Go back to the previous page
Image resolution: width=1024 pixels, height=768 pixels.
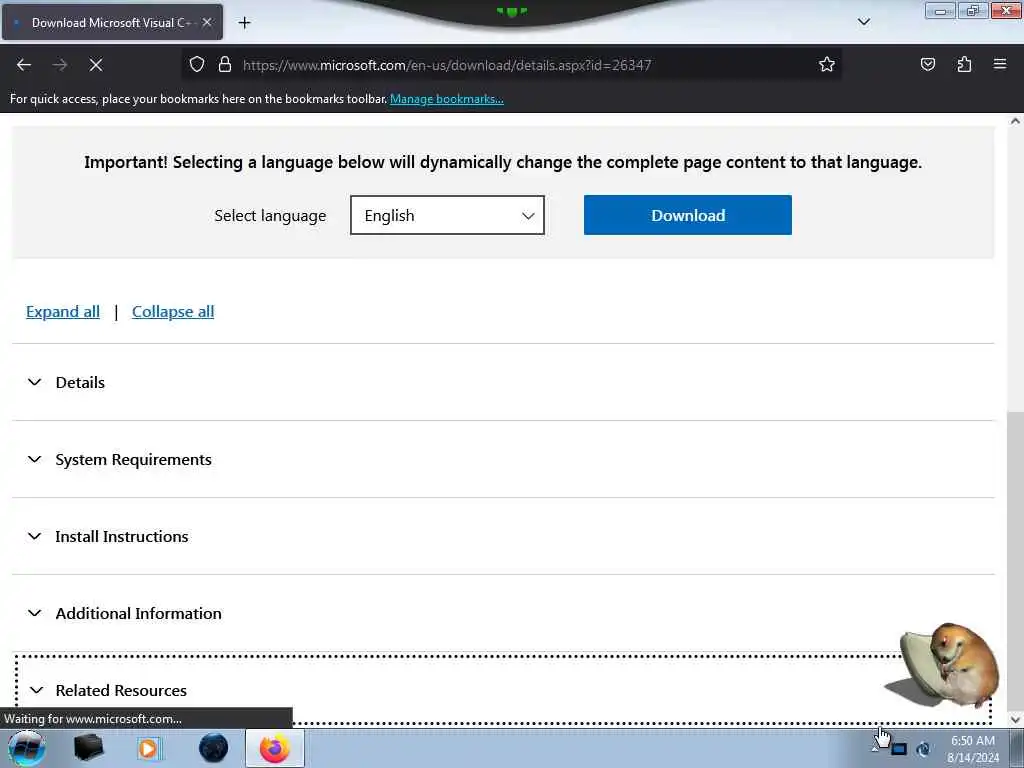click(x=24, y=65)
